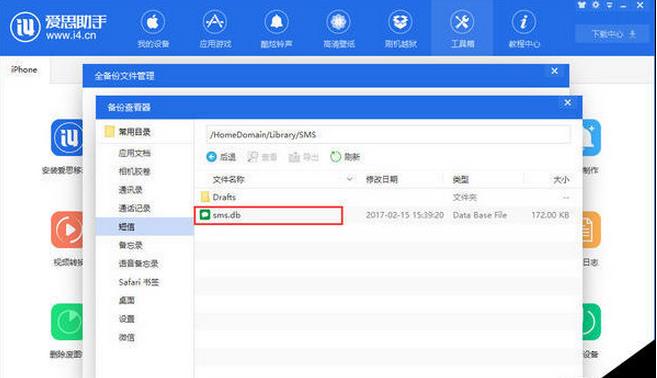
Task: Click the 查看 view toolbar button
Action: point(262,157)
